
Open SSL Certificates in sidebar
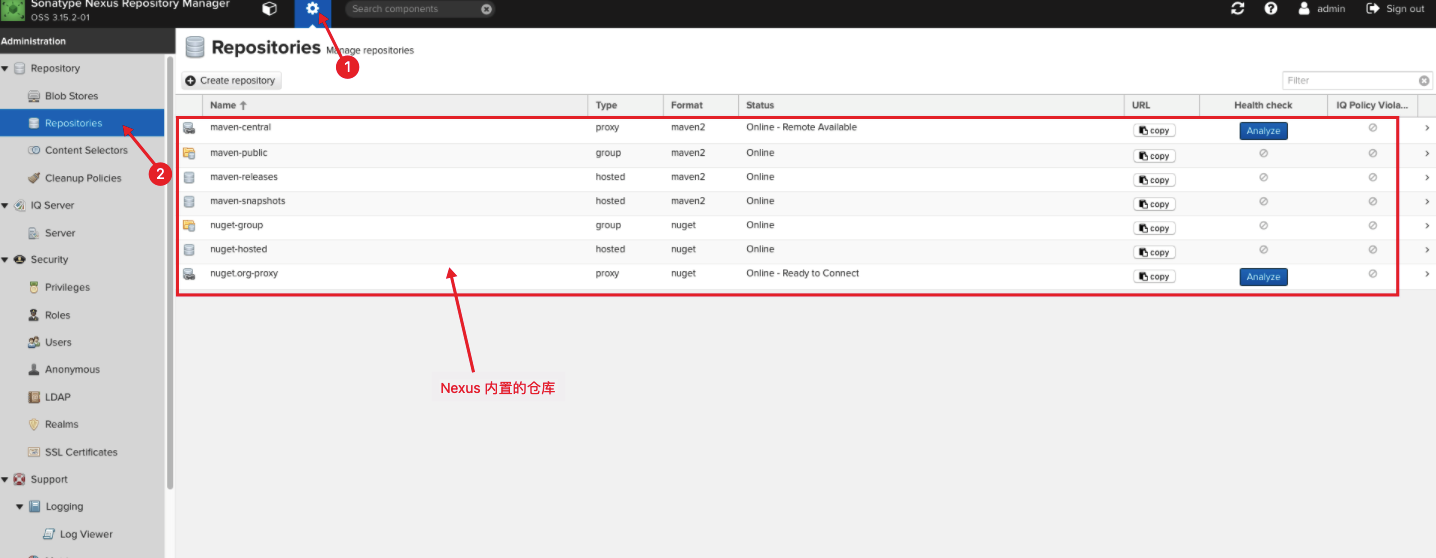point(82,452)
